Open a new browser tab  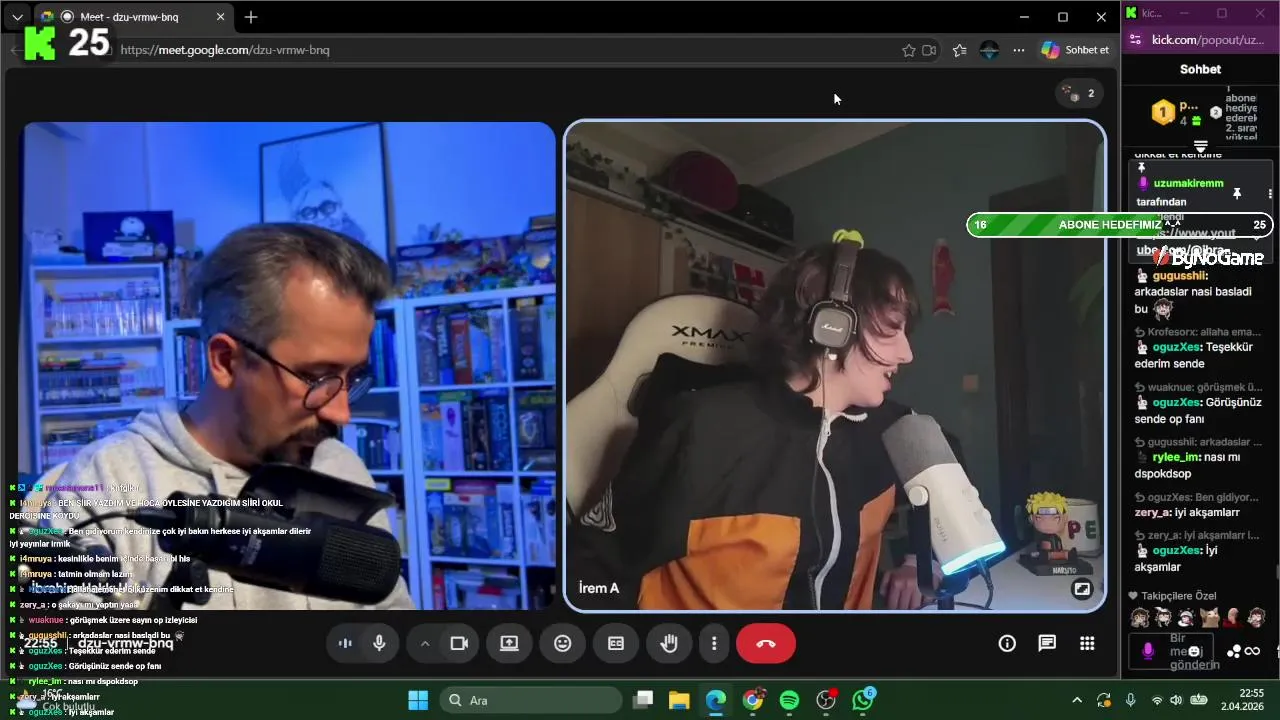(x=251, y=17)
